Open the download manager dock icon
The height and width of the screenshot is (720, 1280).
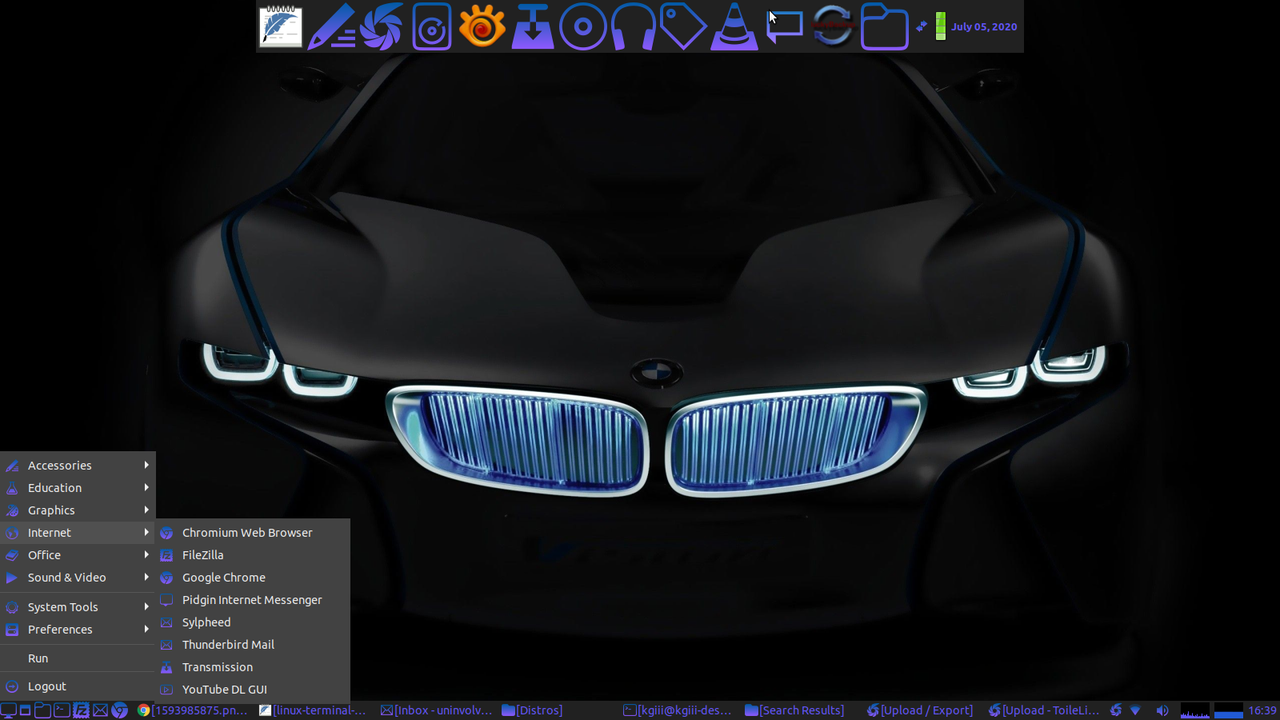point(533,27)
